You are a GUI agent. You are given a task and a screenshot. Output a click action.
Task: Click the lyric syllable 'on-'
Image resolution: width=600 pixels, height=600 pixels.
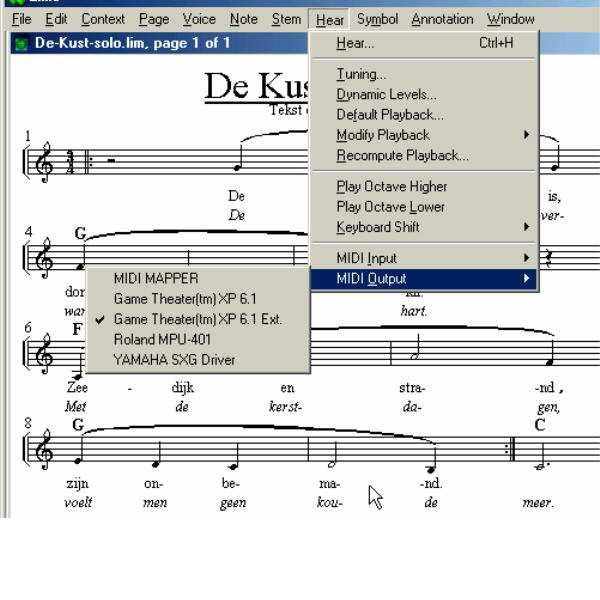click(x=153, y=484)
